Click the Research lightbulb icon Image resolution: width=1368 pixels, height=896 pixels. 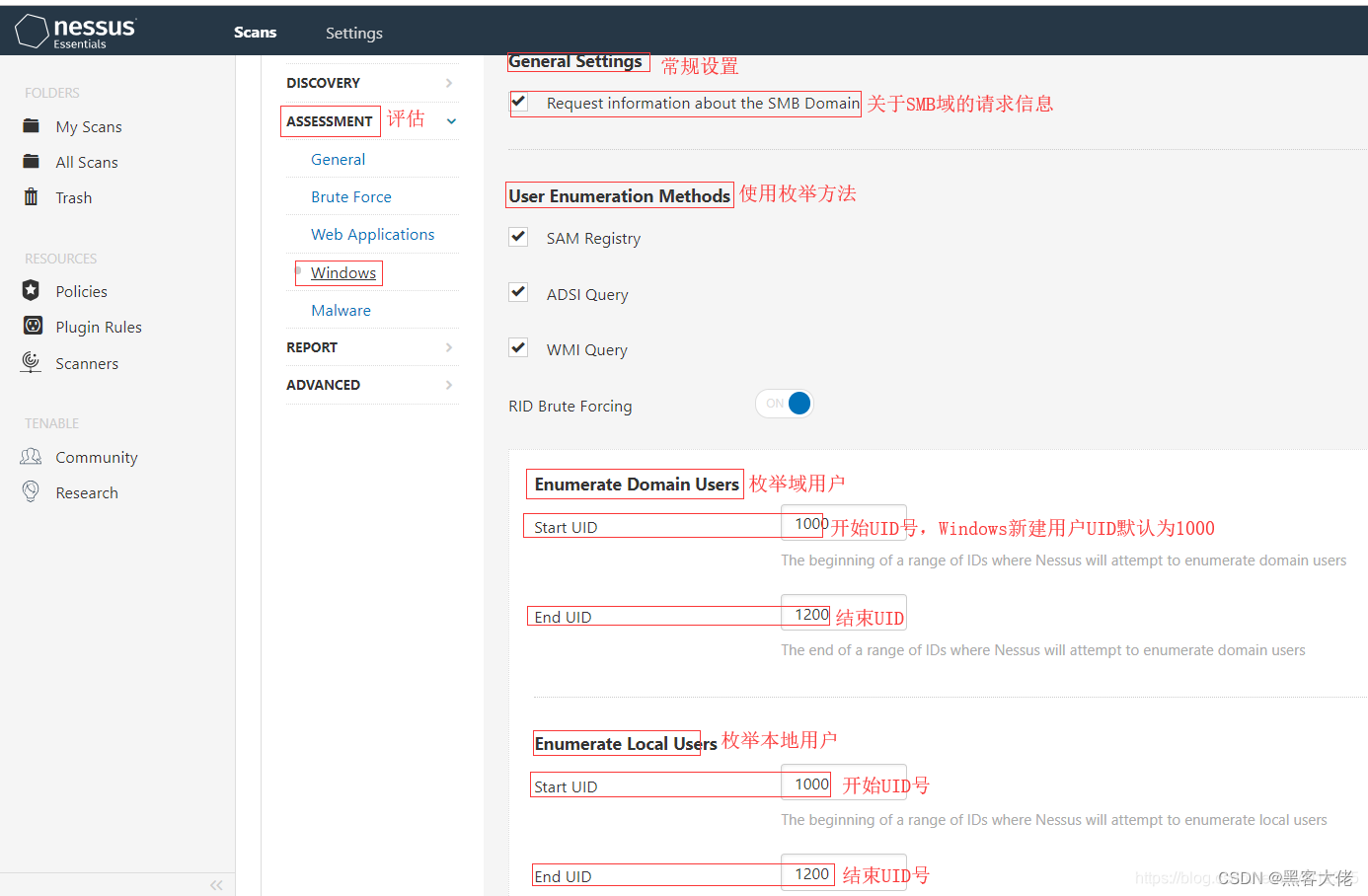[x=32, y=491]
